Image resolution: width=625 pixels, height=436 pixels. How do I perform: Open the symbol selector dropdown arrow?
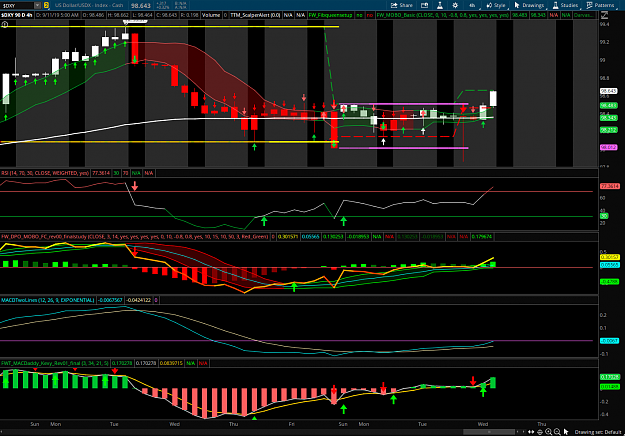[37, 5]
